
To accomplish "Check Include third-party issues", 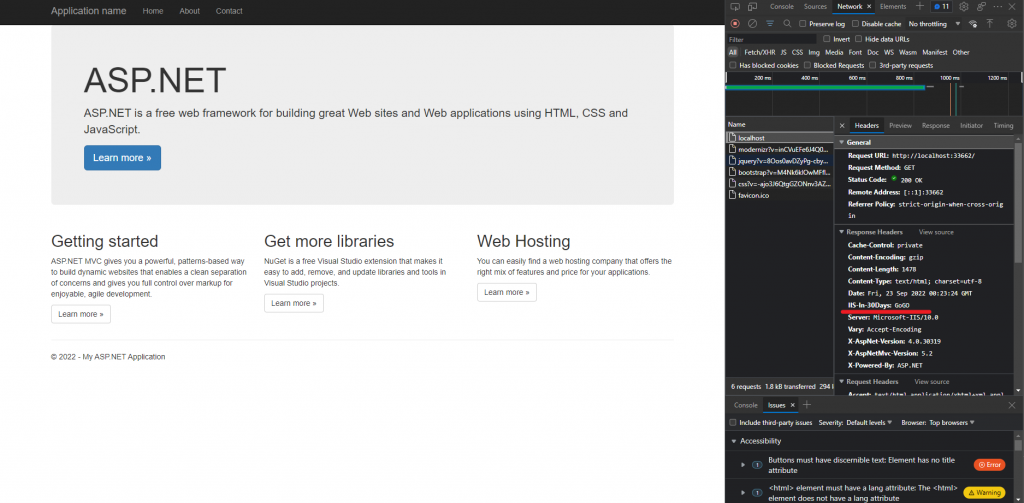I will point(733,423).
